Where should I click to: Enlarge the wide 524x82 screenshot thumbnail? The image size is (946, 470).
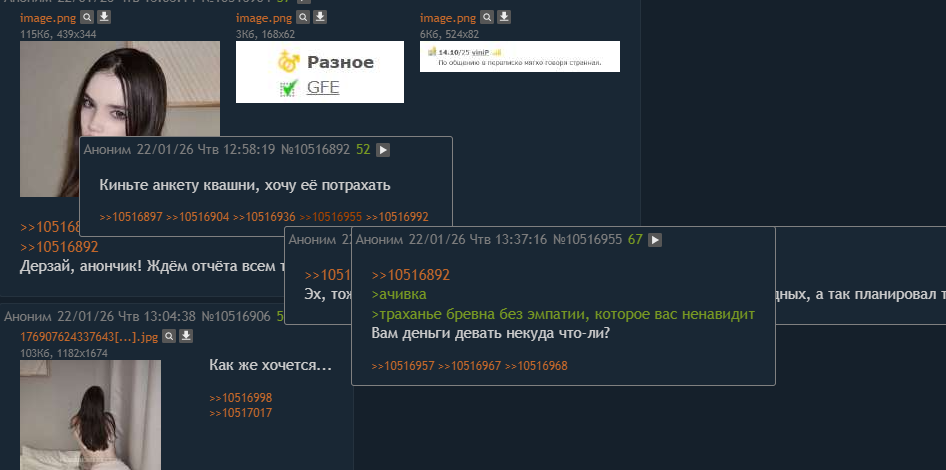(519, 56)
